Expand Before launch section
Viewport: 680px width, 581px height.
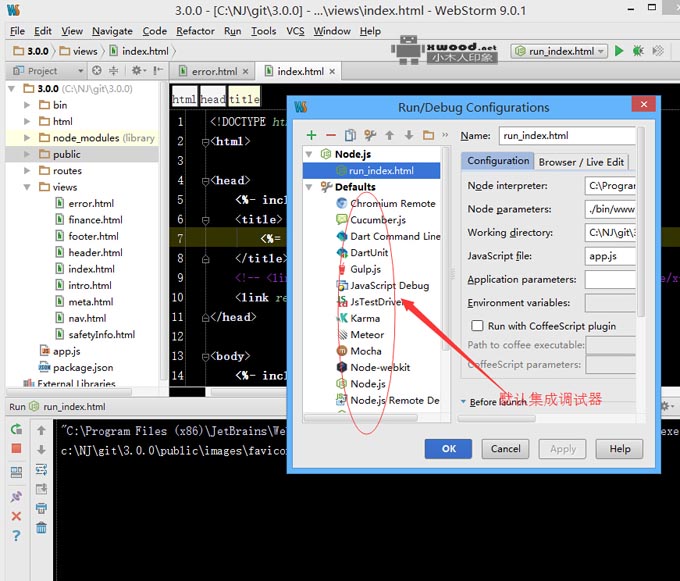pyautogui.click(x=463, y=402)
